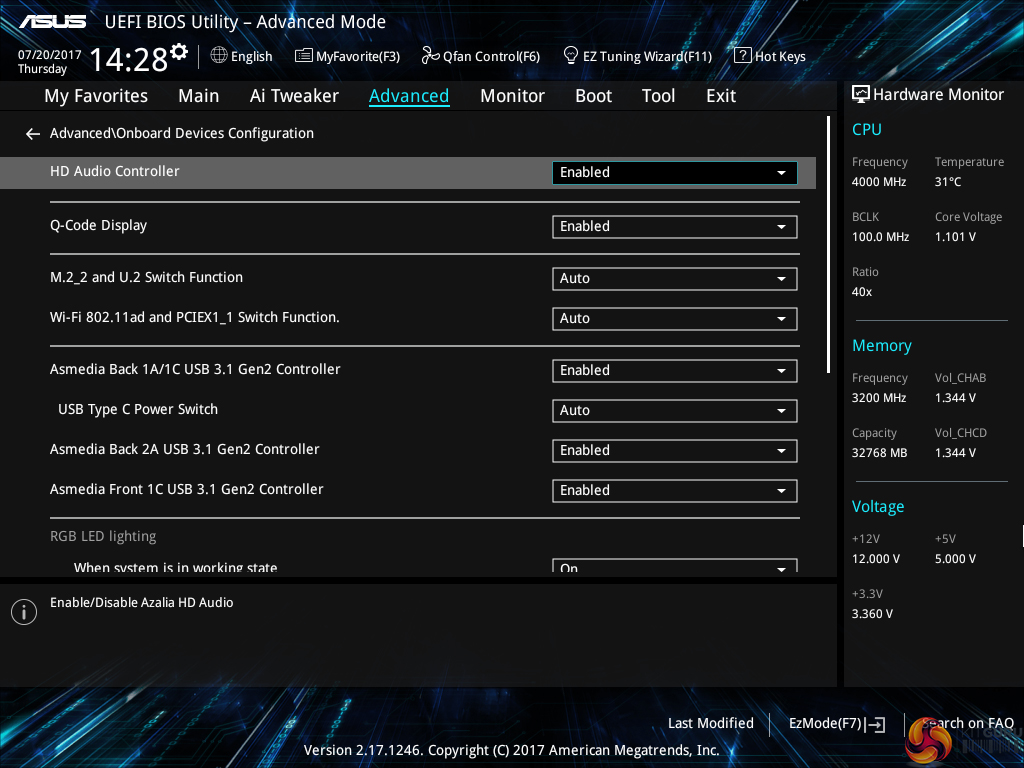The height and width of the screenshot is (768, 1024).
Task: Open MyFavorite(F3) list icon
Action: (x=303, y=56)
